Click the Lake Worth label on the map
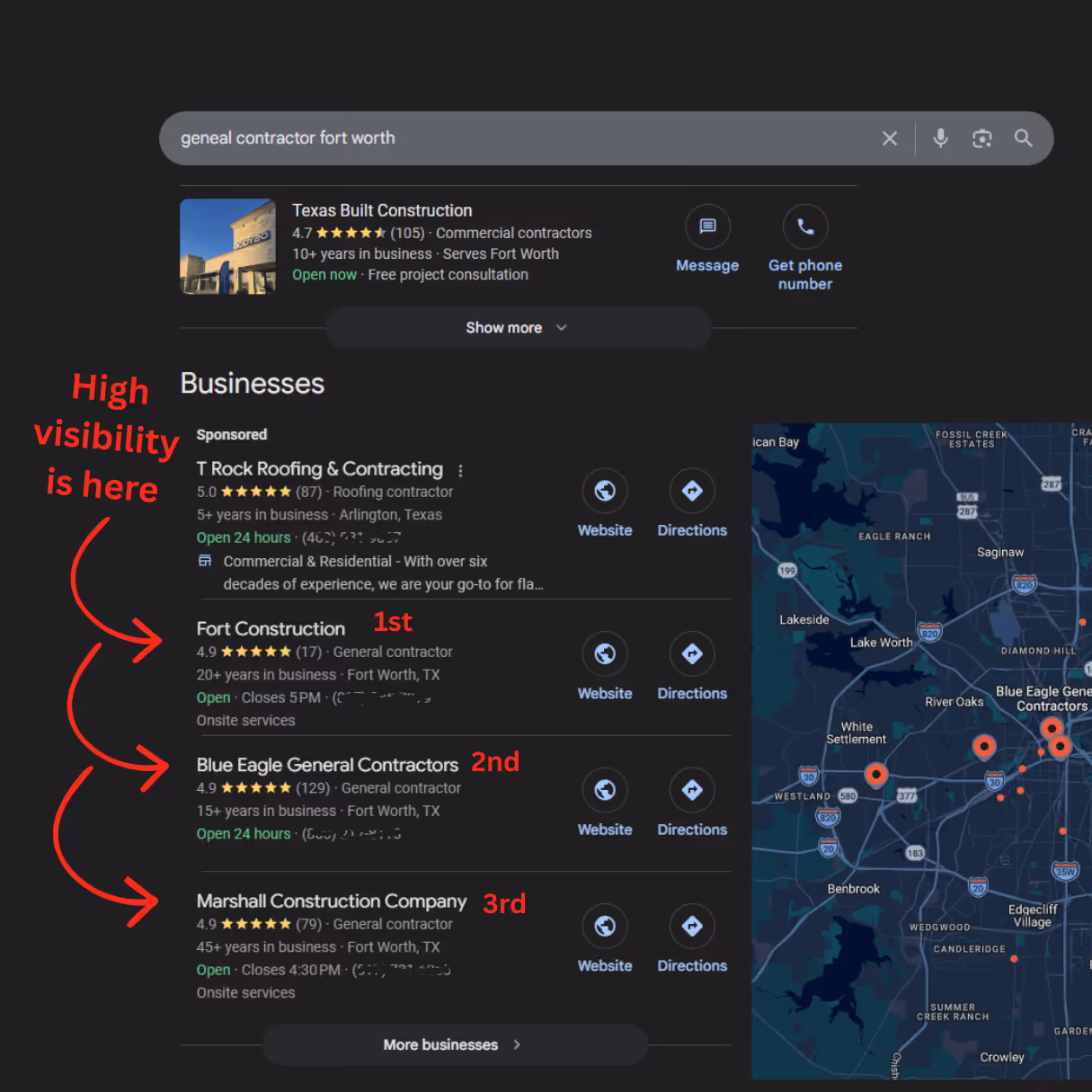The height and width of the screenshot is (1092, 1092). [x=881, y=643]
